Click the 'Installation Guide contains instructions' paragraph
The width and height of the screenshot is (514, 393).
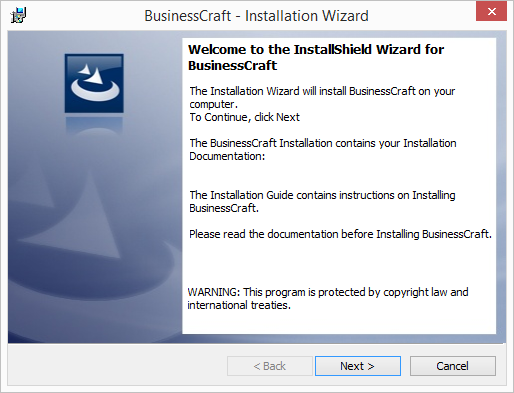322,201
